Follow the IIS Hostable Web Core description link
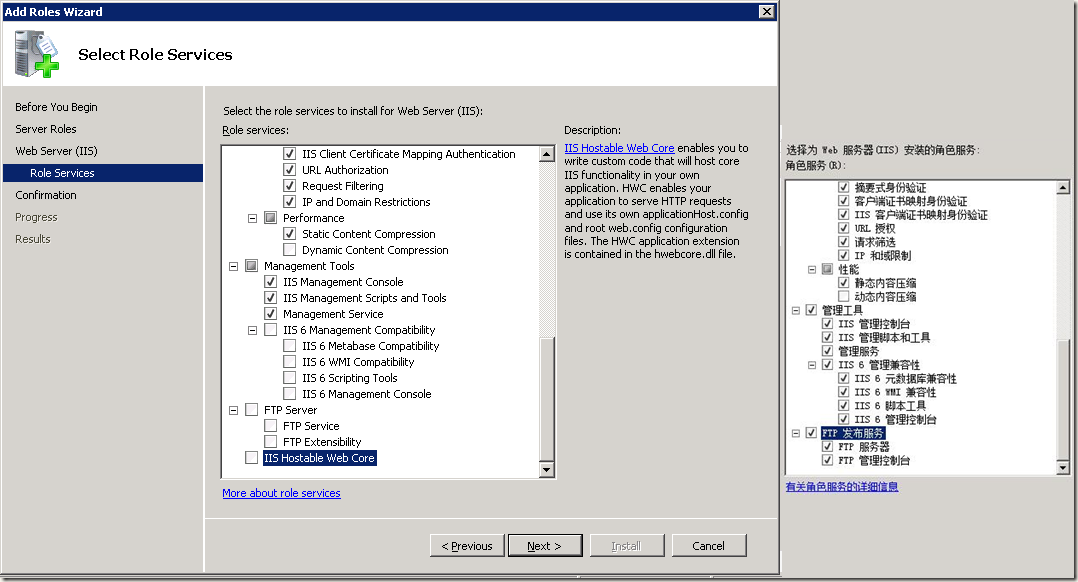This screenshot has width=1078, height=582. 619,148
